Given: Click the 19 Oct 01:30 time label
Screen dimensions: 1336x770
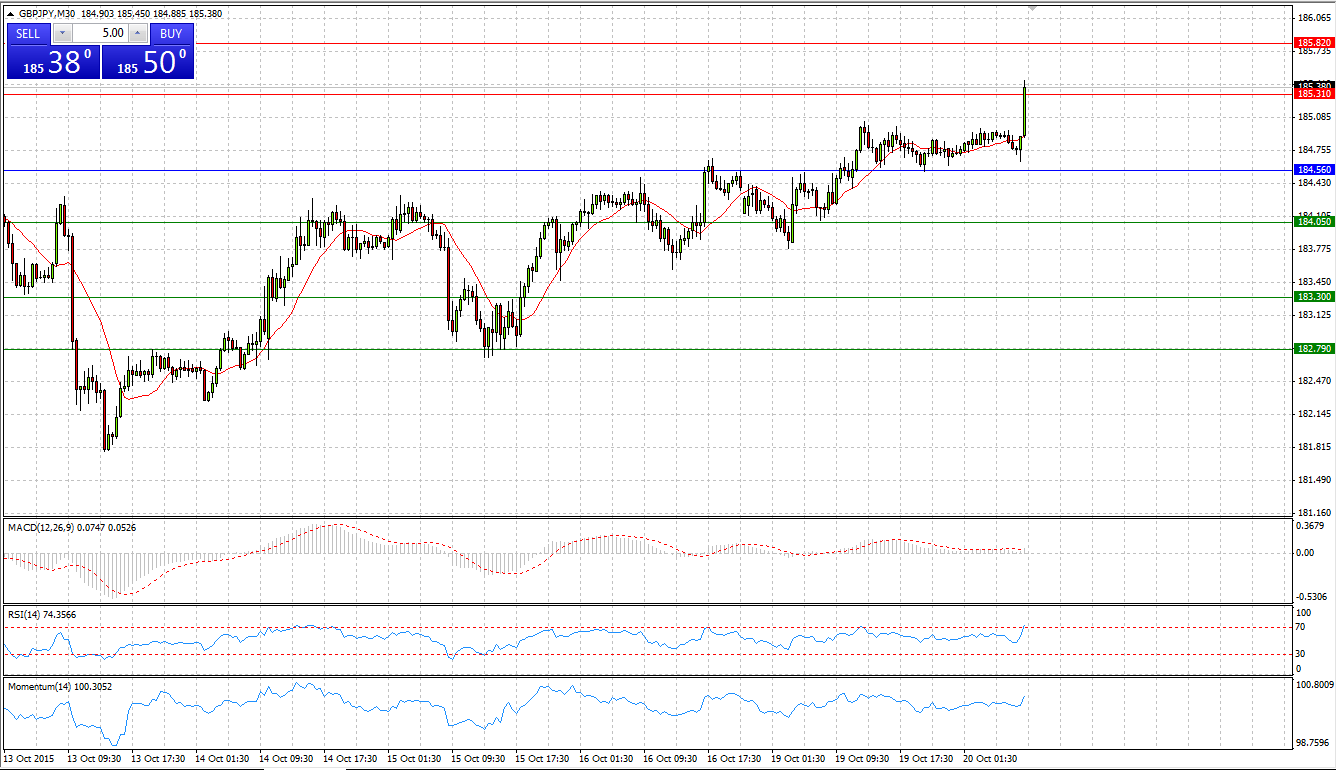Looking at the screenshot, I should click(798, 759).
